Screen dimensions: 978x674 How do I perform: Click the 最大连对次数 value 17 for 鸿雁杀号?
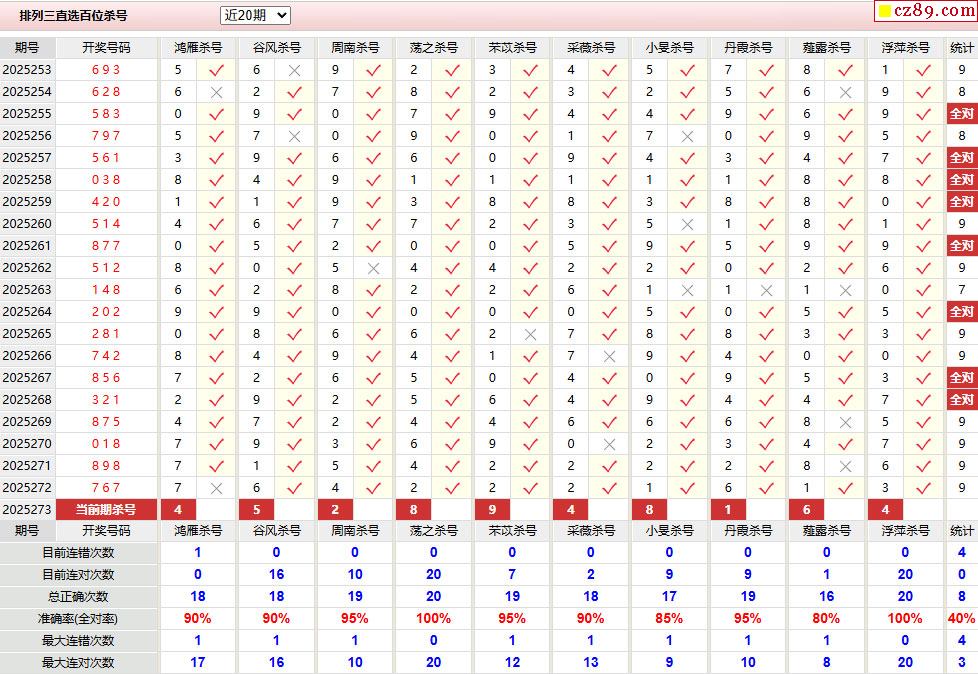198,662
